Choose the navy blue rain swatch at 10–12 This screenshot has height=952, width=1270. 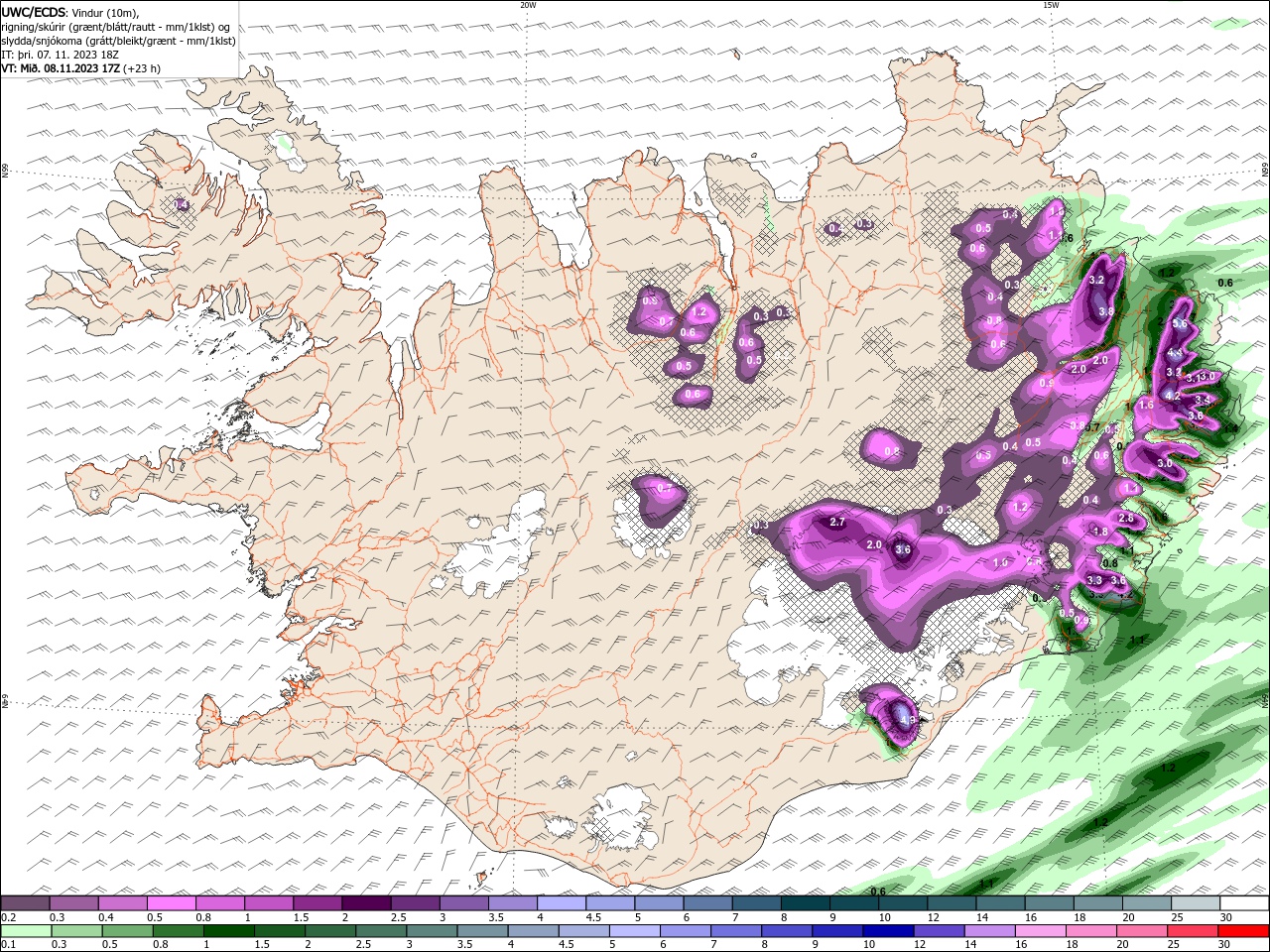[x=887, y=931]
